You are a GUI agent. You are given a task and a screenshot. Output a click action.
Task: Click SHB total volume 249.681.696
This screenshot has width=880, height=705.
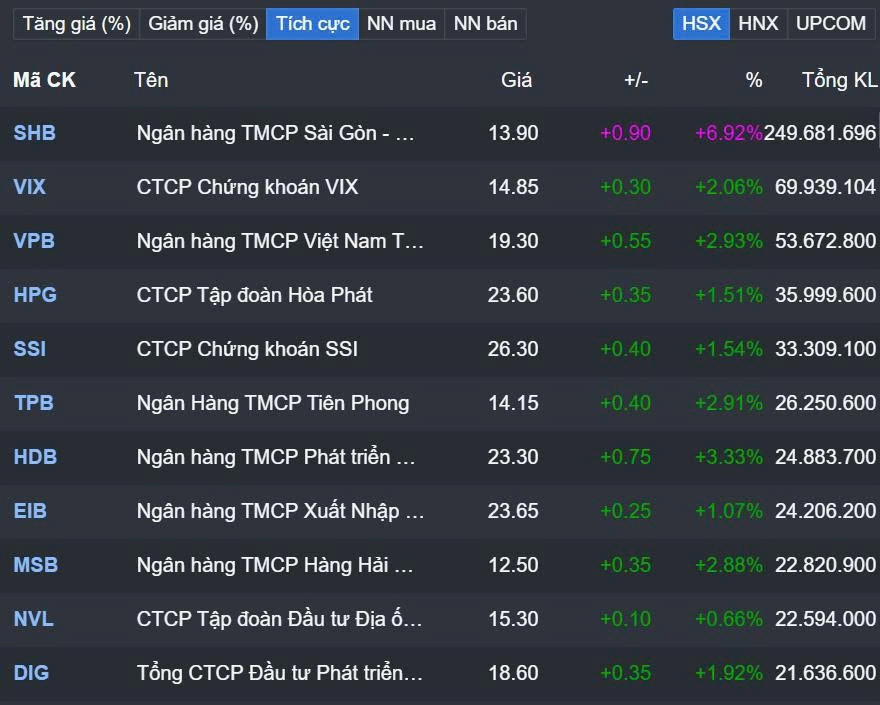coord(820,133)
